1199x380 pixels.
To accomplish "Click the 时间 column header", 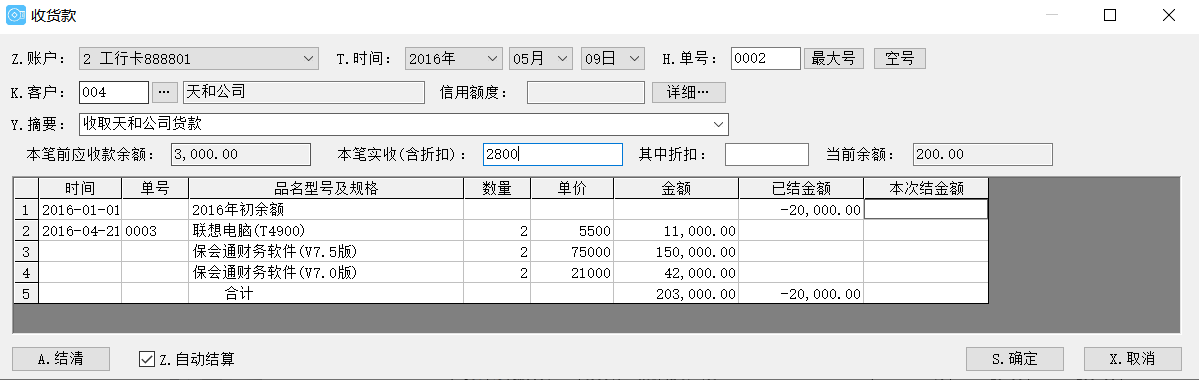I will [80, 188].
